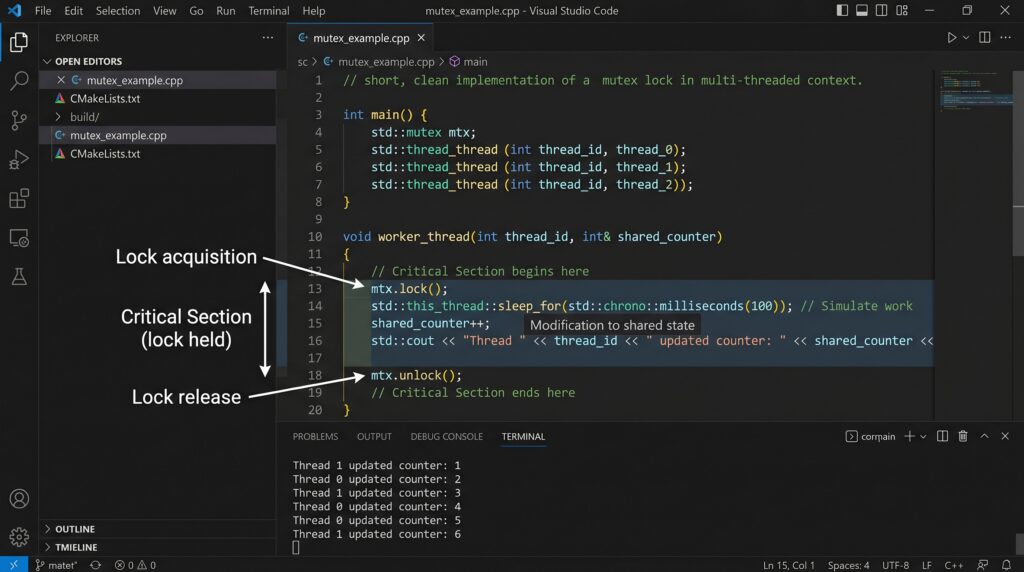Customize layout icon in title bar
This screenshot has height=572, width=1024.
[902, 10]
